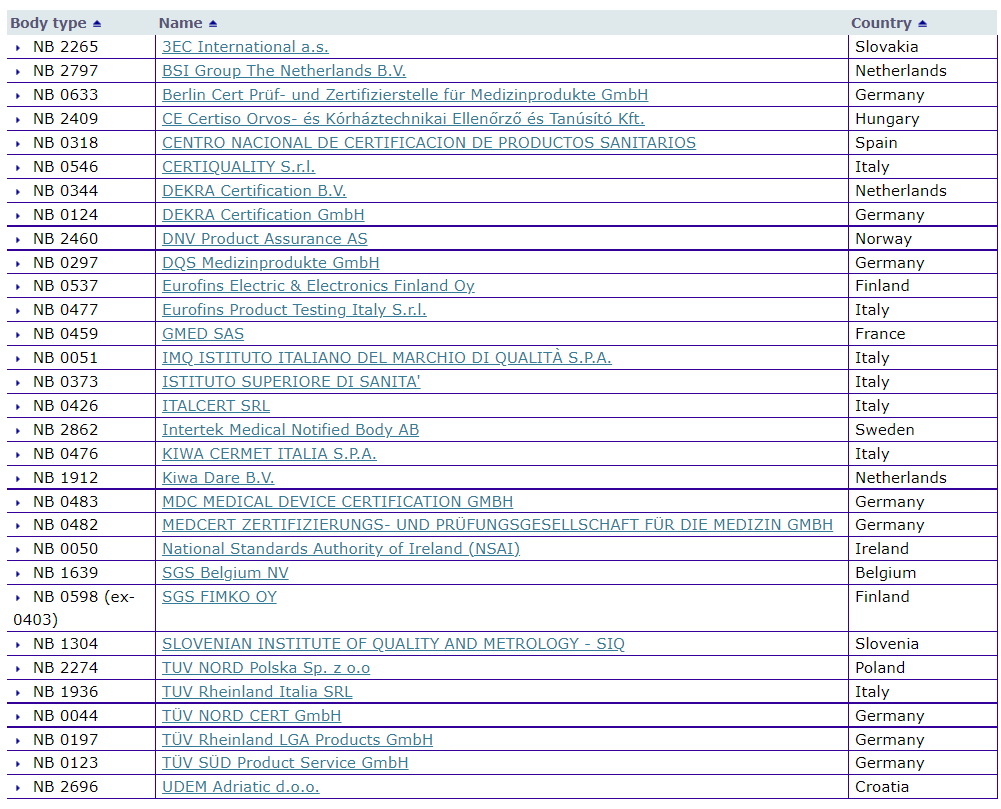
Task: Open TÜV Rheinland LGA Products link
Action: [x=297, y=739]
